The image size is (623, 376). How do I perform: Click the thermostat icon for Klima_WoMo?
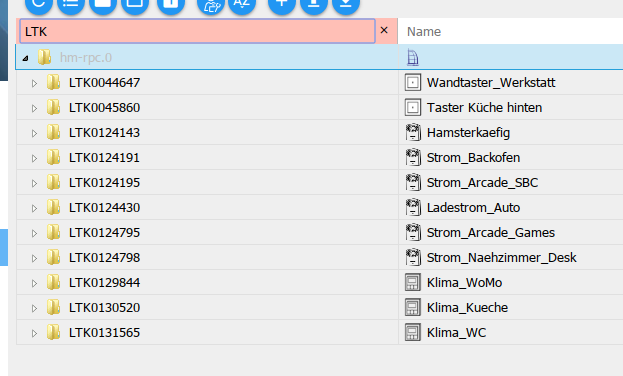(x=413, y=283)
